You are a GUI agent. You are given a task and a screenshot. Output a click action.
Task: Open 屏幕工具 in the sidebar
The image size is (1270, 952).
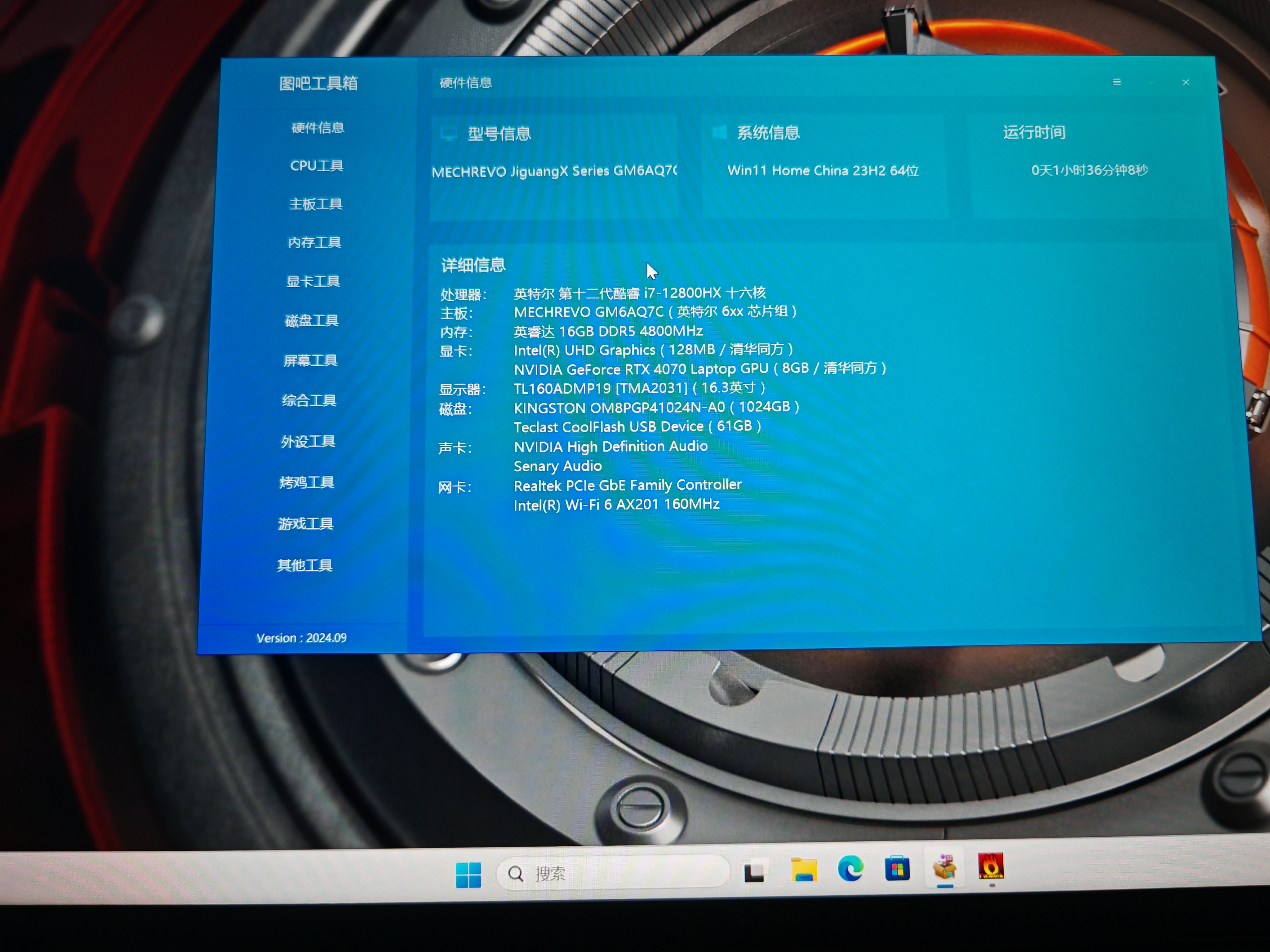click(x=310, y=360)
